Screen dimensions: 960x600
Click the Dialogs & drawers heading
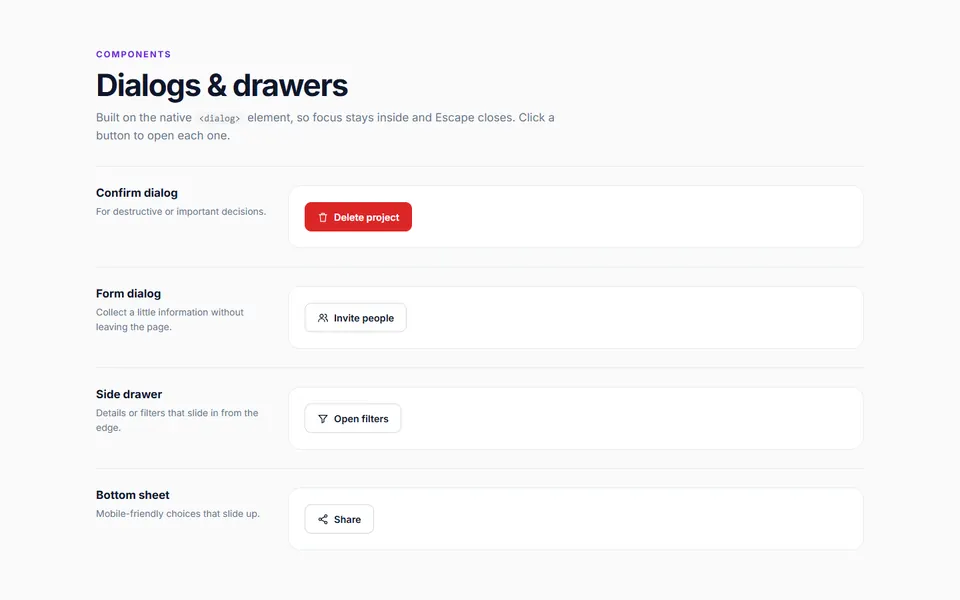222,85
